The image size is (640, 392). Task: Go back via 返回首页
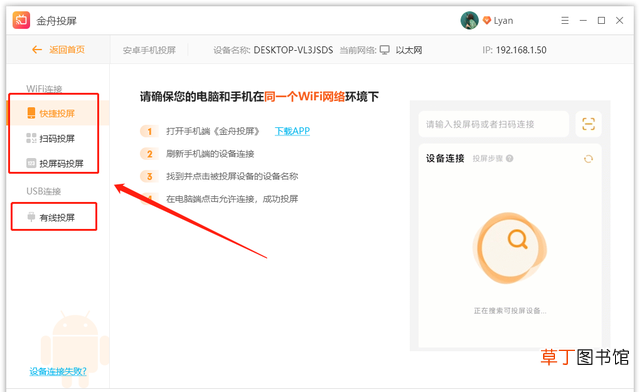tap(58, 50)
